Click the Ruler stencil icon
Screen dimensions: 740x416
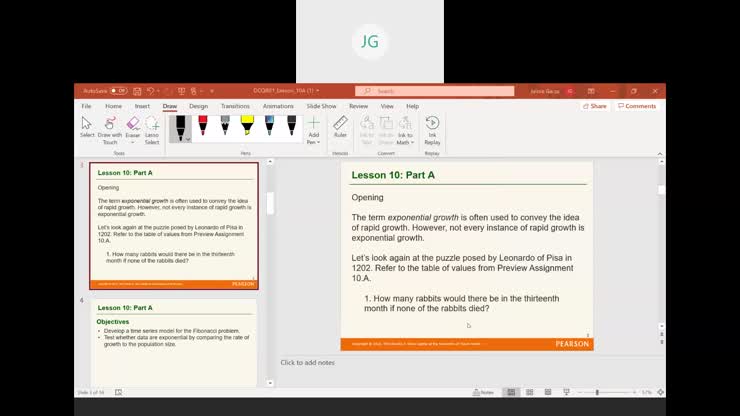pos(340,127)
